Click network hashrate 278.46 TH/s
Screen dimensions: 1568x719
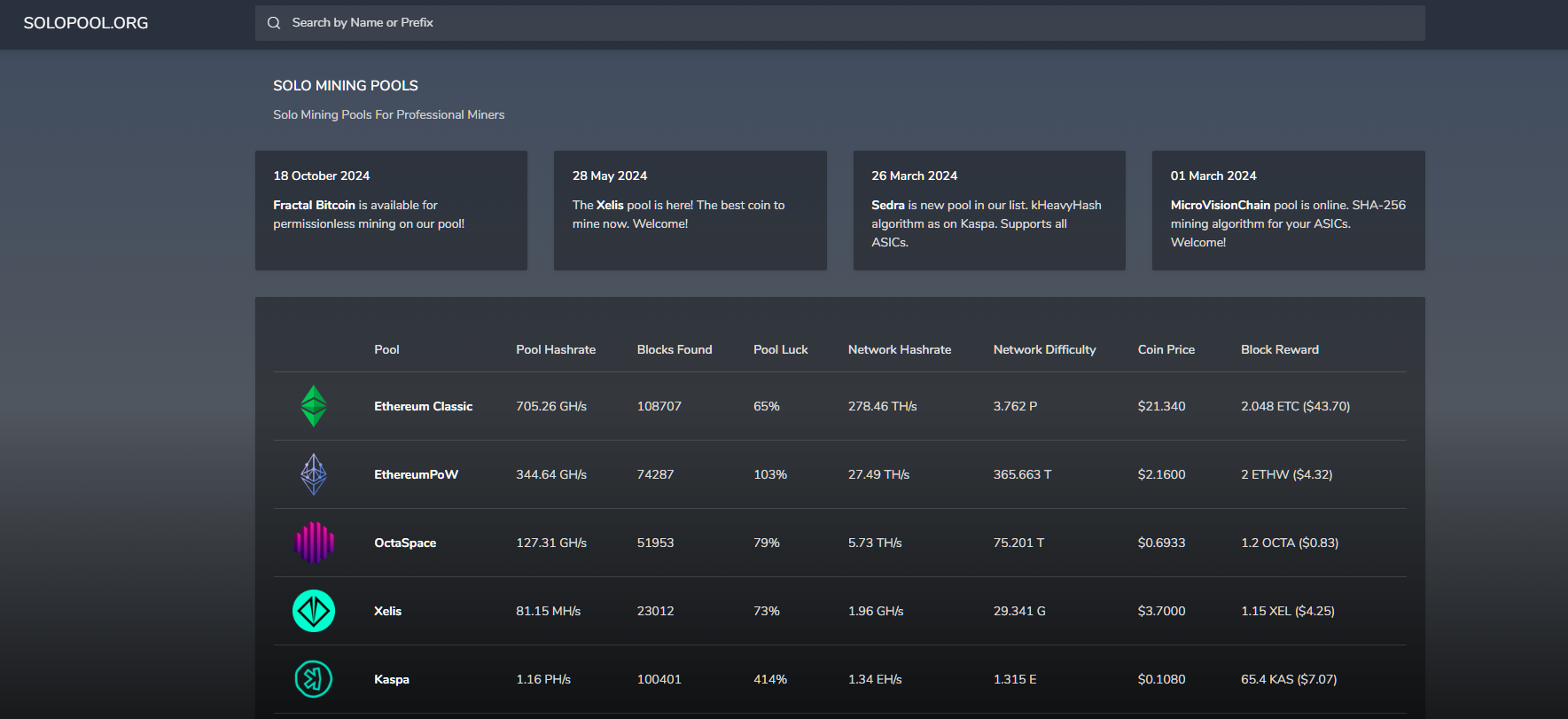pyautogui.click(x=883, y=406)
